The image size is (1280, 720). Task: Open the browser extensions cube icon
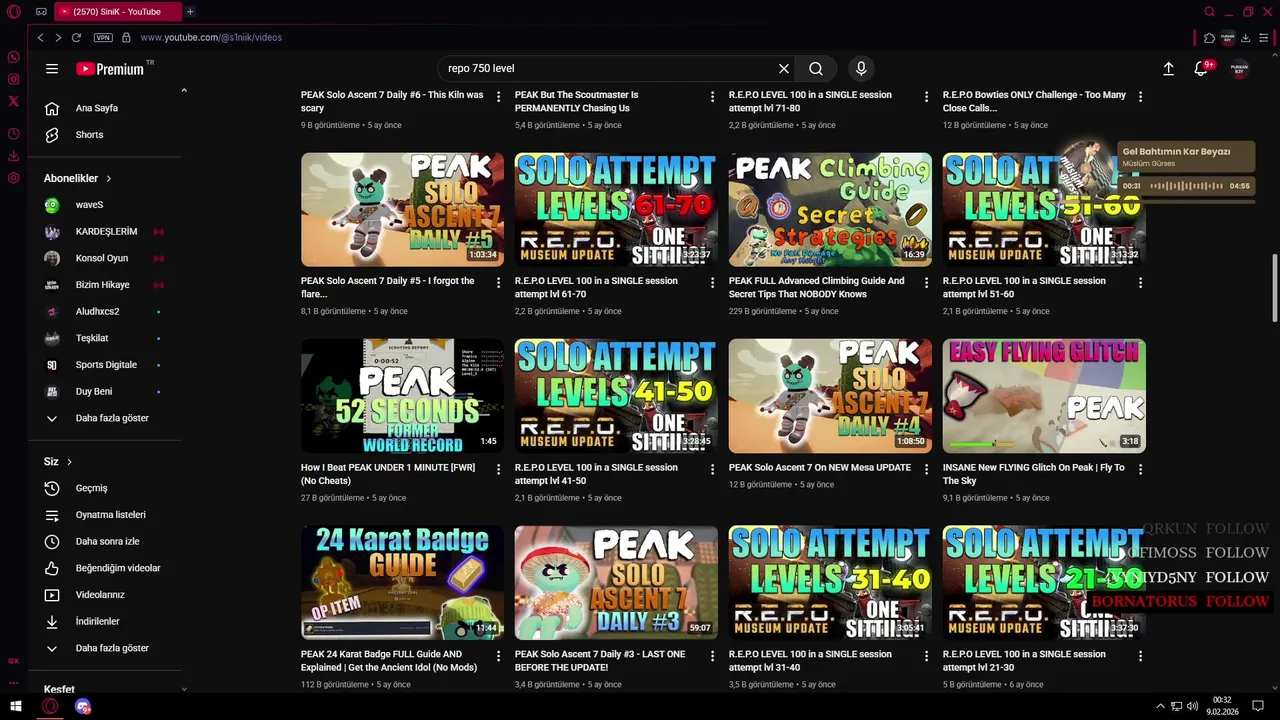coord(1209,38)
